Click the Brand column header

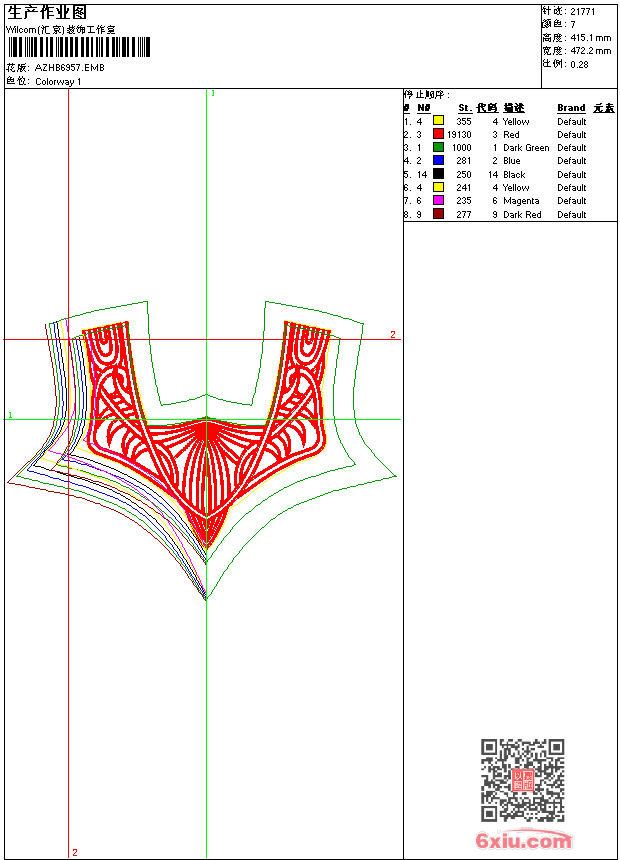point(571,108)
